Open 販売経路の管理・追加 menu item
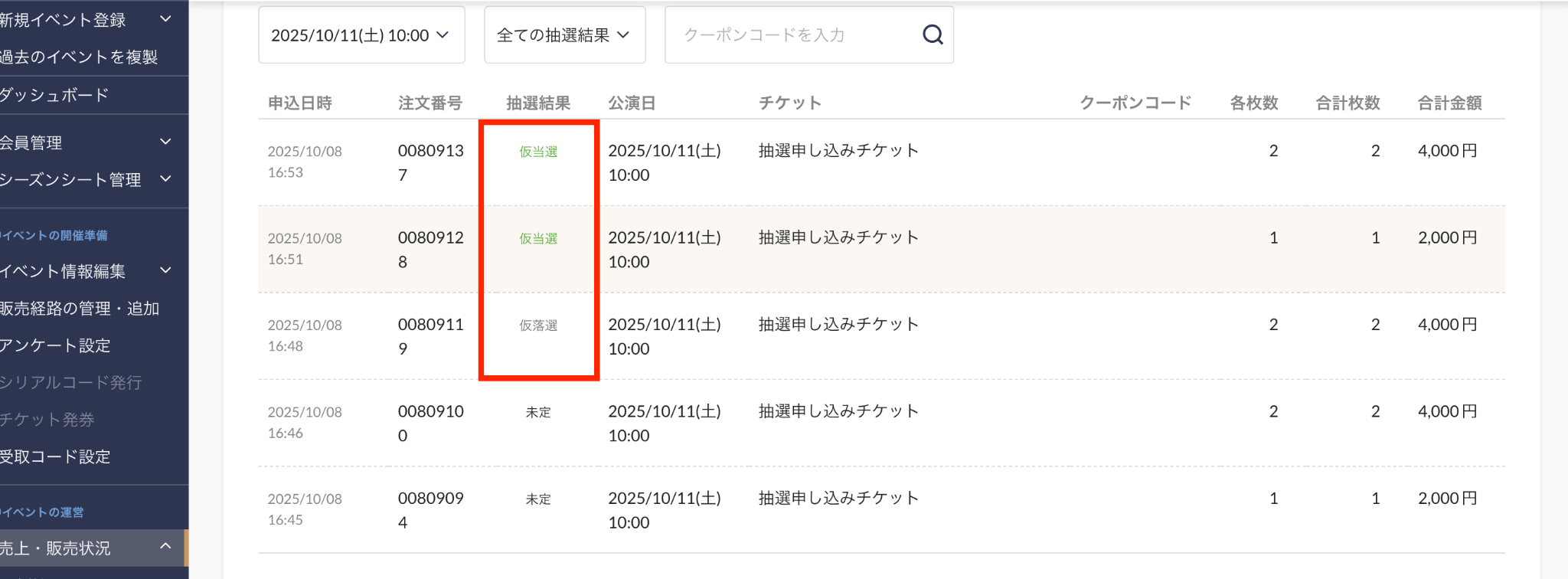The width and height of the screenshot is (1568, 579). pyautogui.click(x=79, y=308)
